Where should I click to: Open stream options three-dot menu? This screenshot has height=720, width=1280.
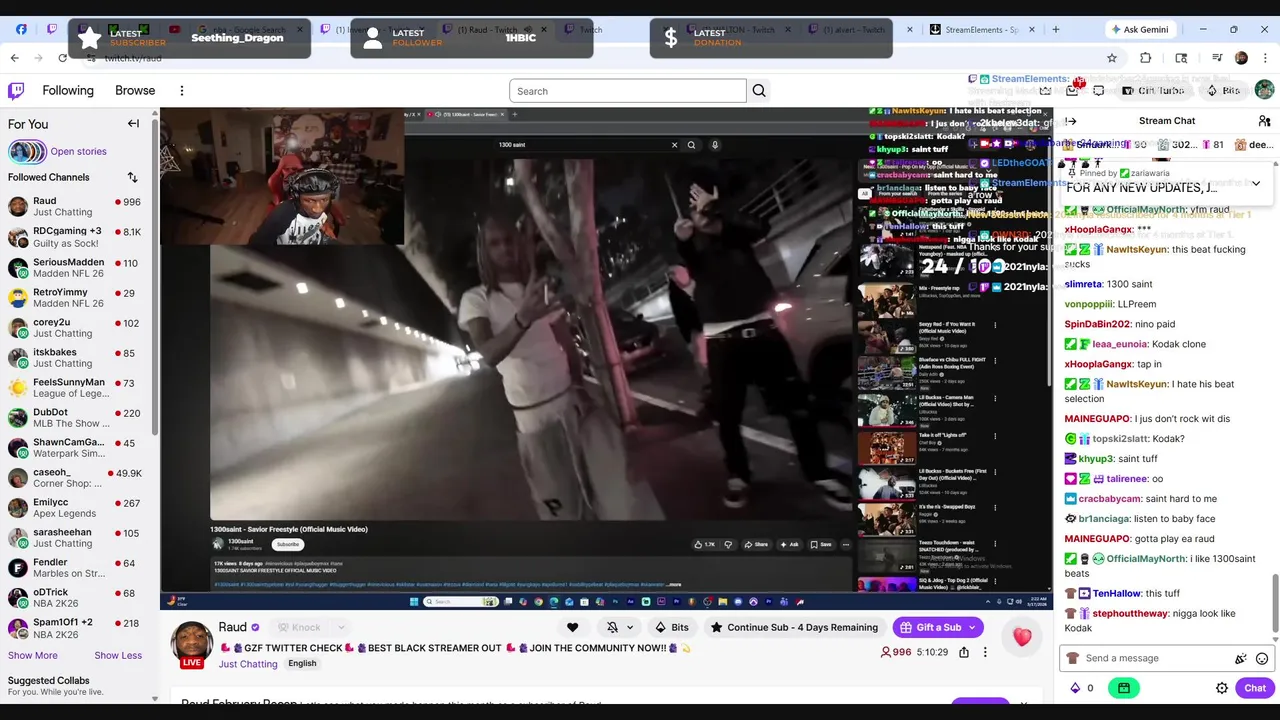click(985, 652)
